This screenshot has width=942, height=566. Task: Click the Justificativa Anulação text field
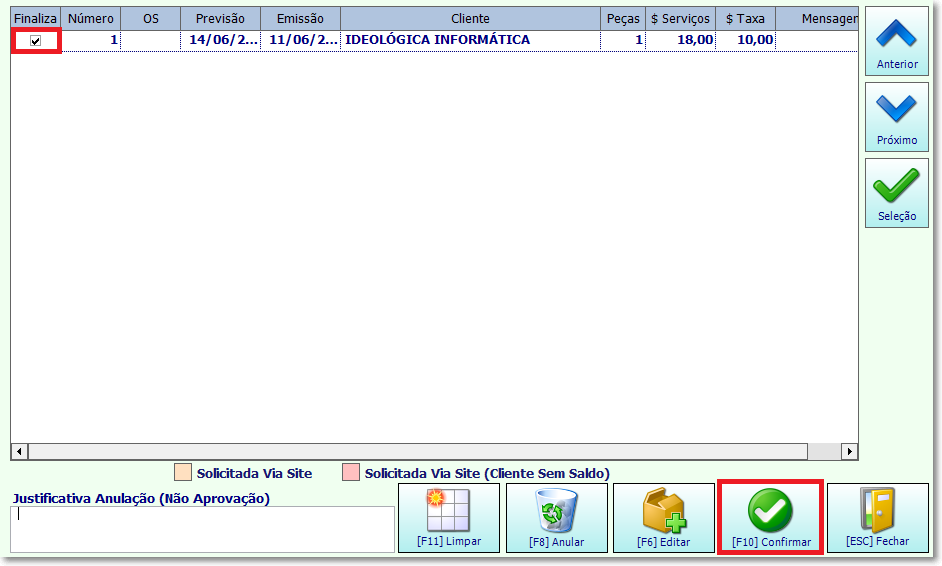(202, 529)
